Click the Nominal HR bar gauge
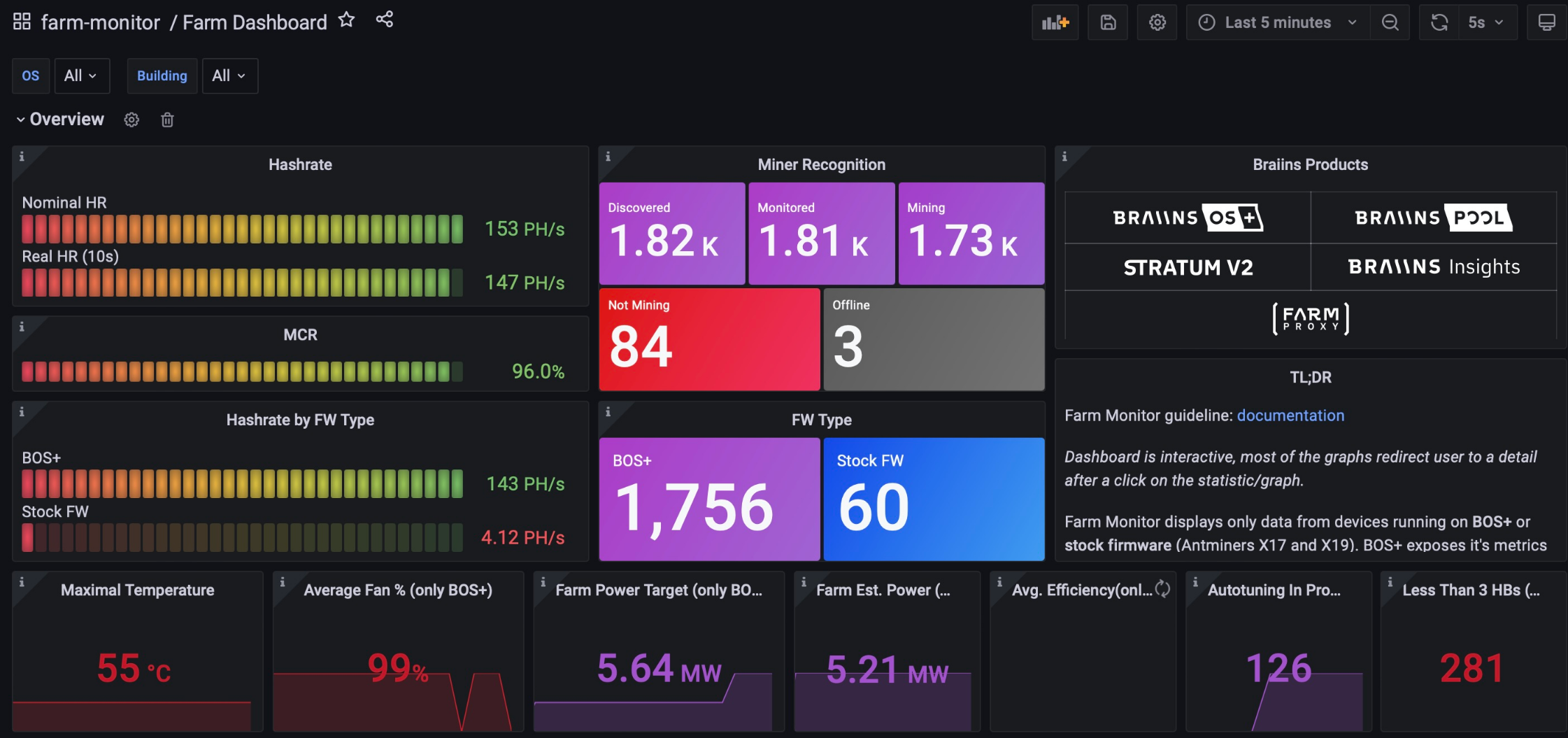 coord(242,229)
